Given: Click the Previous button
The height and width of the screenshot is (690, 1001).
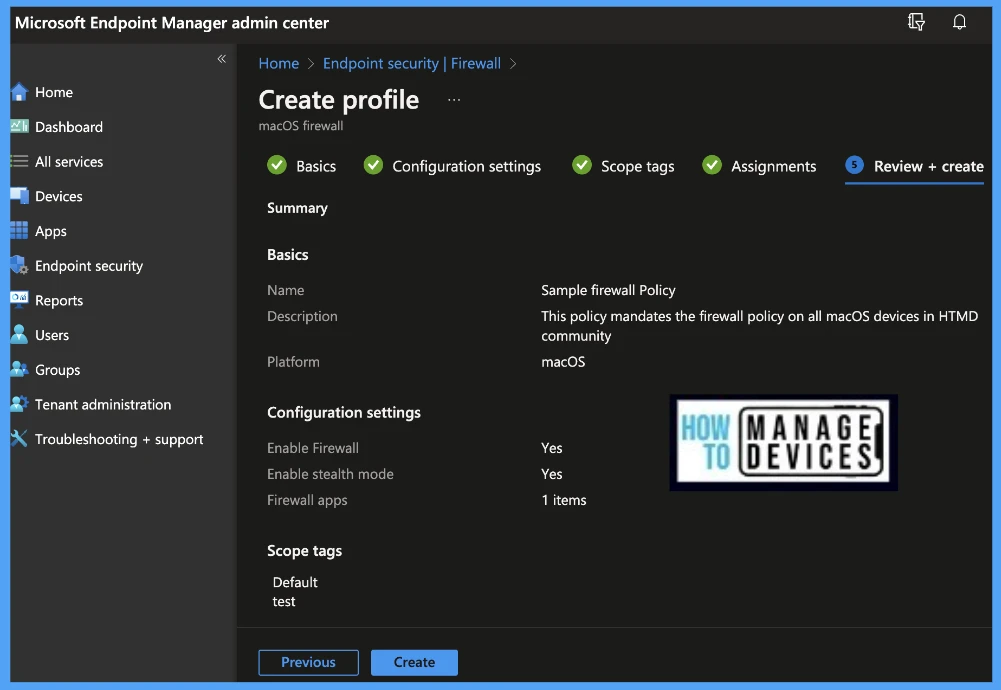Looking at the screenshot, I should (x=308, y=662).
